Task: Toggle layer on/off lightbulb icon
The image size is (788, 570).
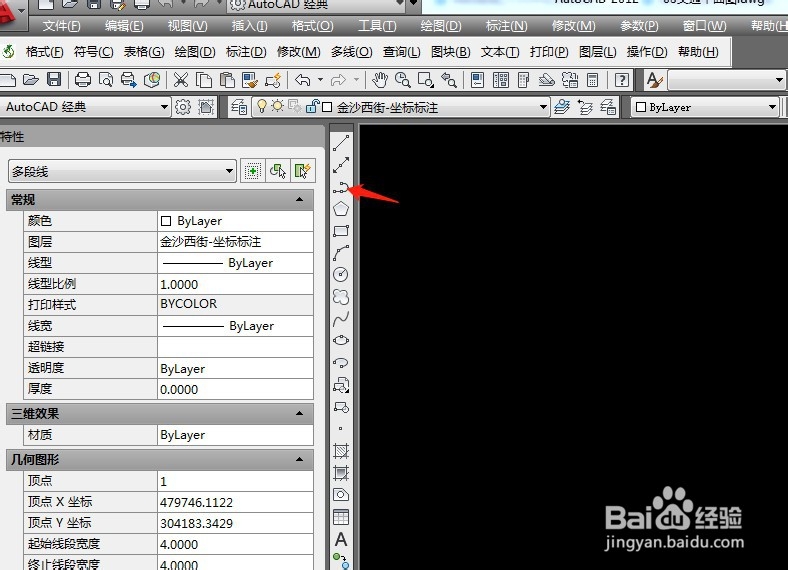Action: point(261,106)
